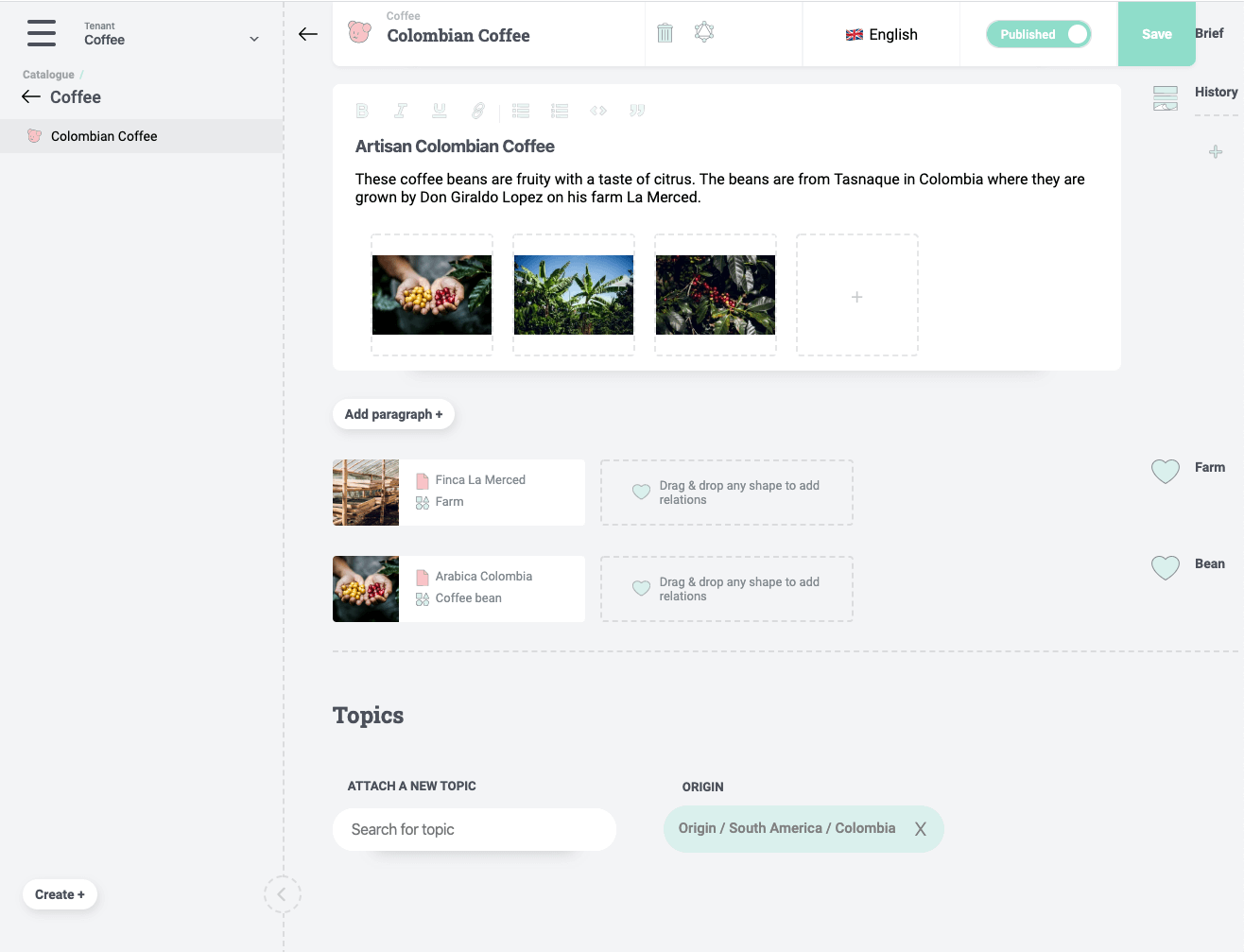
Task: Add a new image with plus tile
Action: (857, 296)
